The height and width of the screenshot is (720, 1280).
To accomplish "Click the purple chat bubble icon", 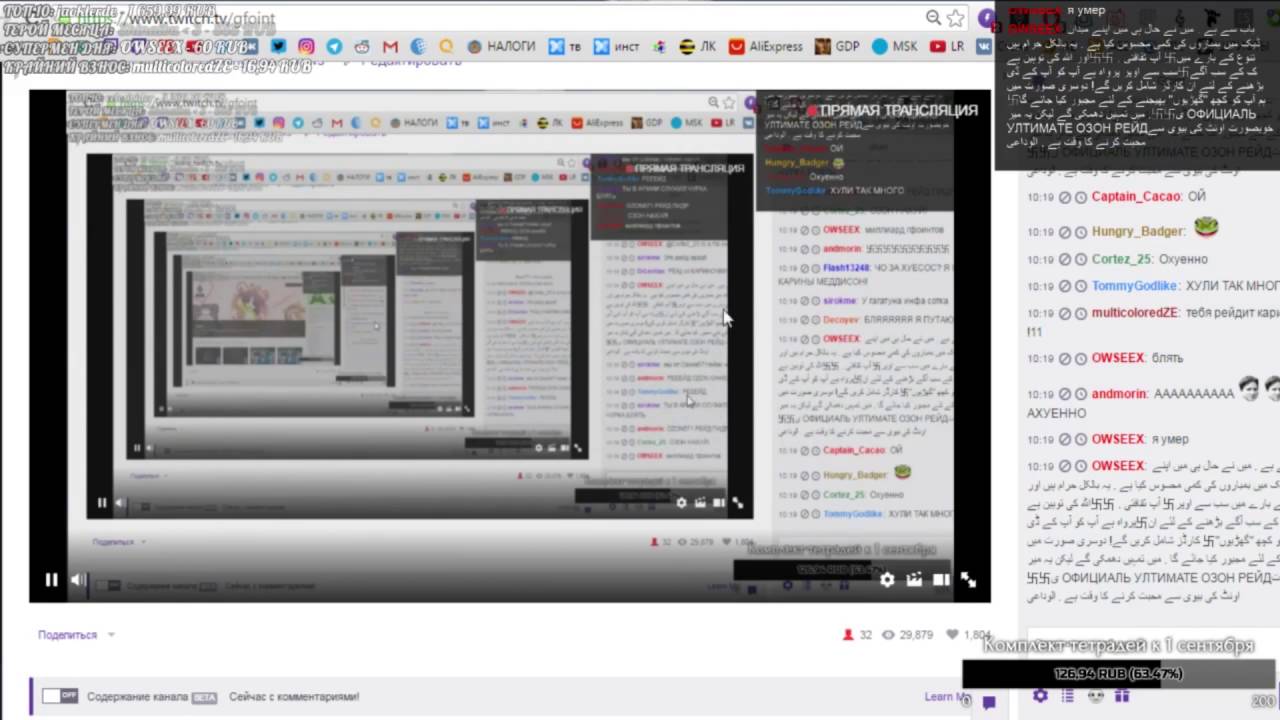I will pos(989,702).
